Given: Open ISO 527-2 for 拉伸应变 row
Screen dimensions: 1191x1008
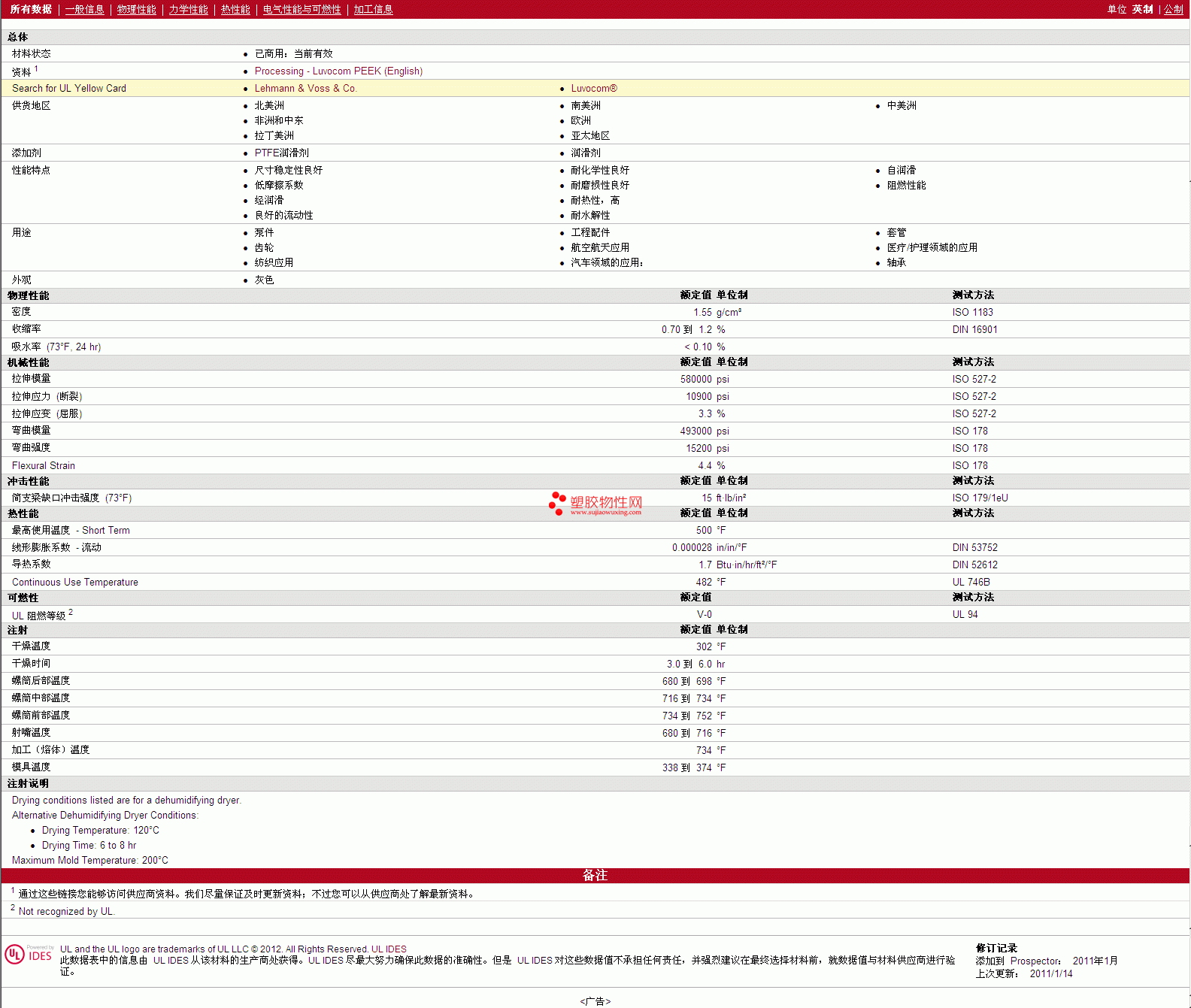Looking at the screenshot, I should coord(974,413).
